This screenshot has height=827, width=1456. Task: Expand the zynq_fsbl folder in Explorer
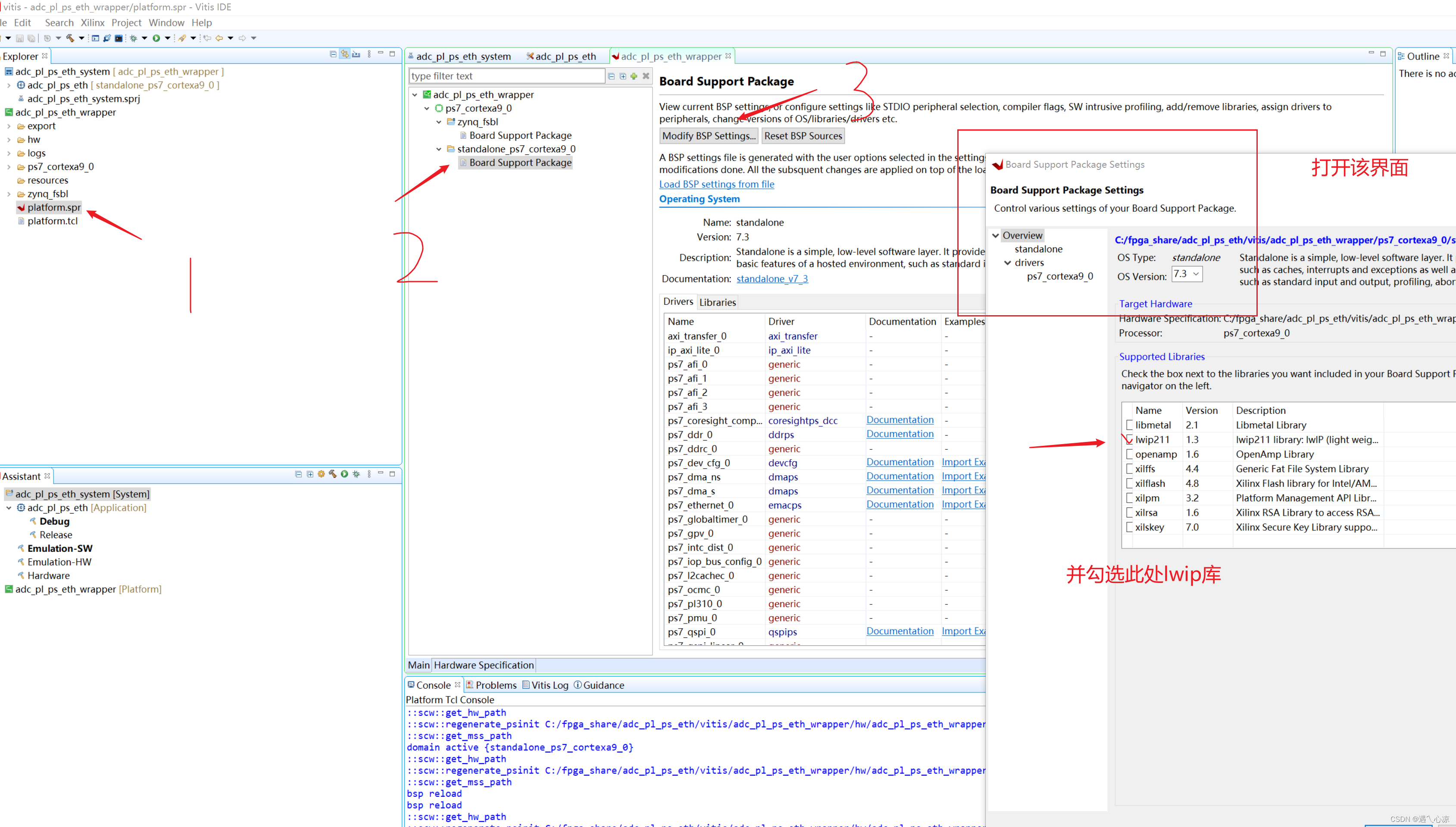click(x=9, y=194)
